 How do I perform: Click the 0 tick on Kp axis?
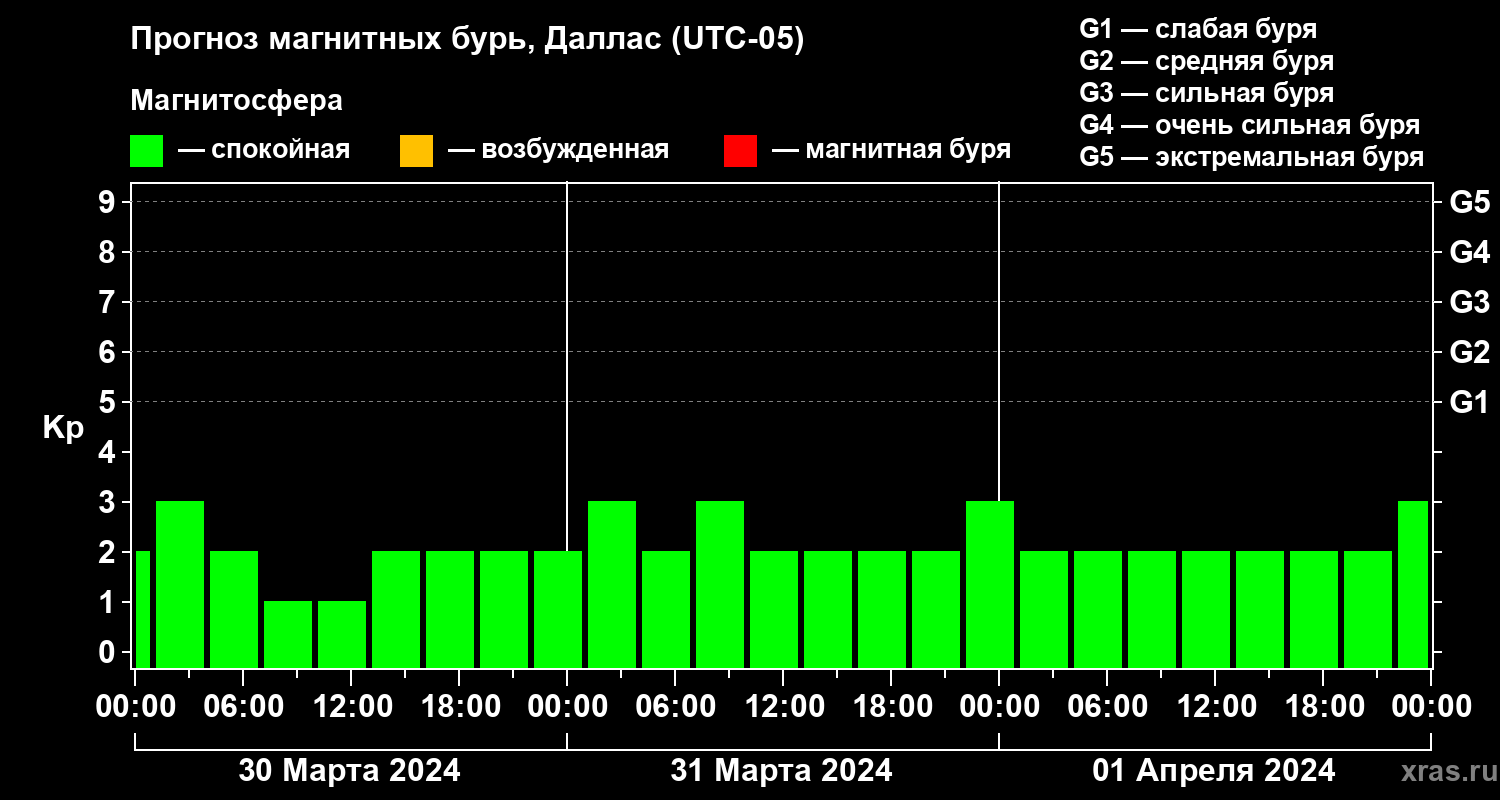click(x=108, y=652)
